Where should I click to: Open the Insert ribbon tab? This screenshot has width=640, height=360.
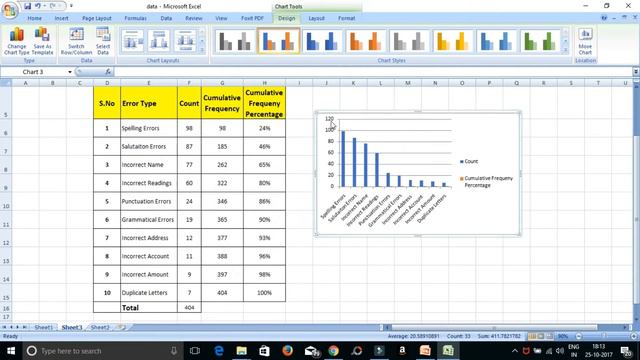[x=61, y=18]
